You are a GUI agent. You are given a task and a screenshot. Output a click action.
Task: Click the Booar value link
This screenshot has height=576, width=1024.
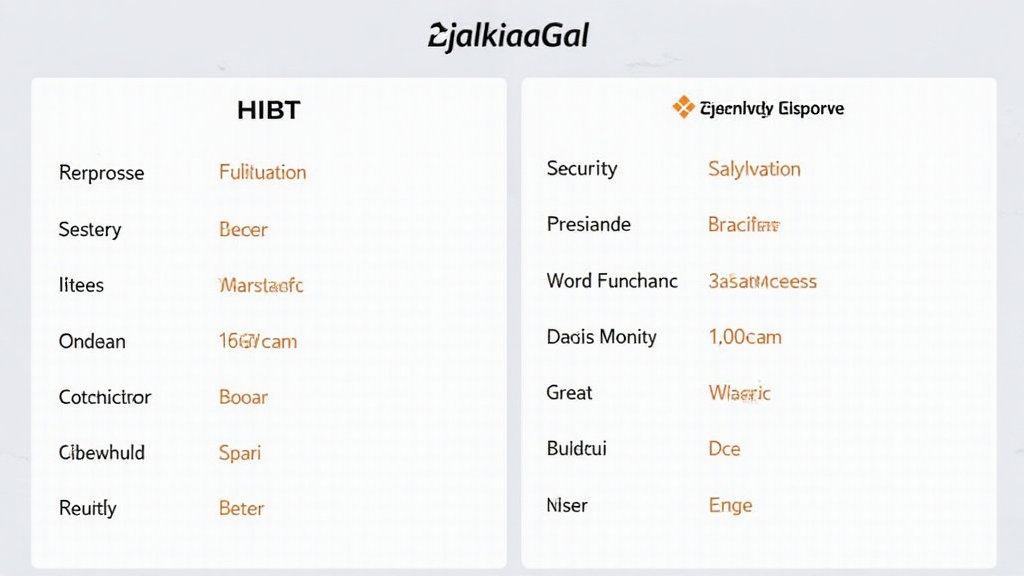pyautogui.click(x=243, y=397)
